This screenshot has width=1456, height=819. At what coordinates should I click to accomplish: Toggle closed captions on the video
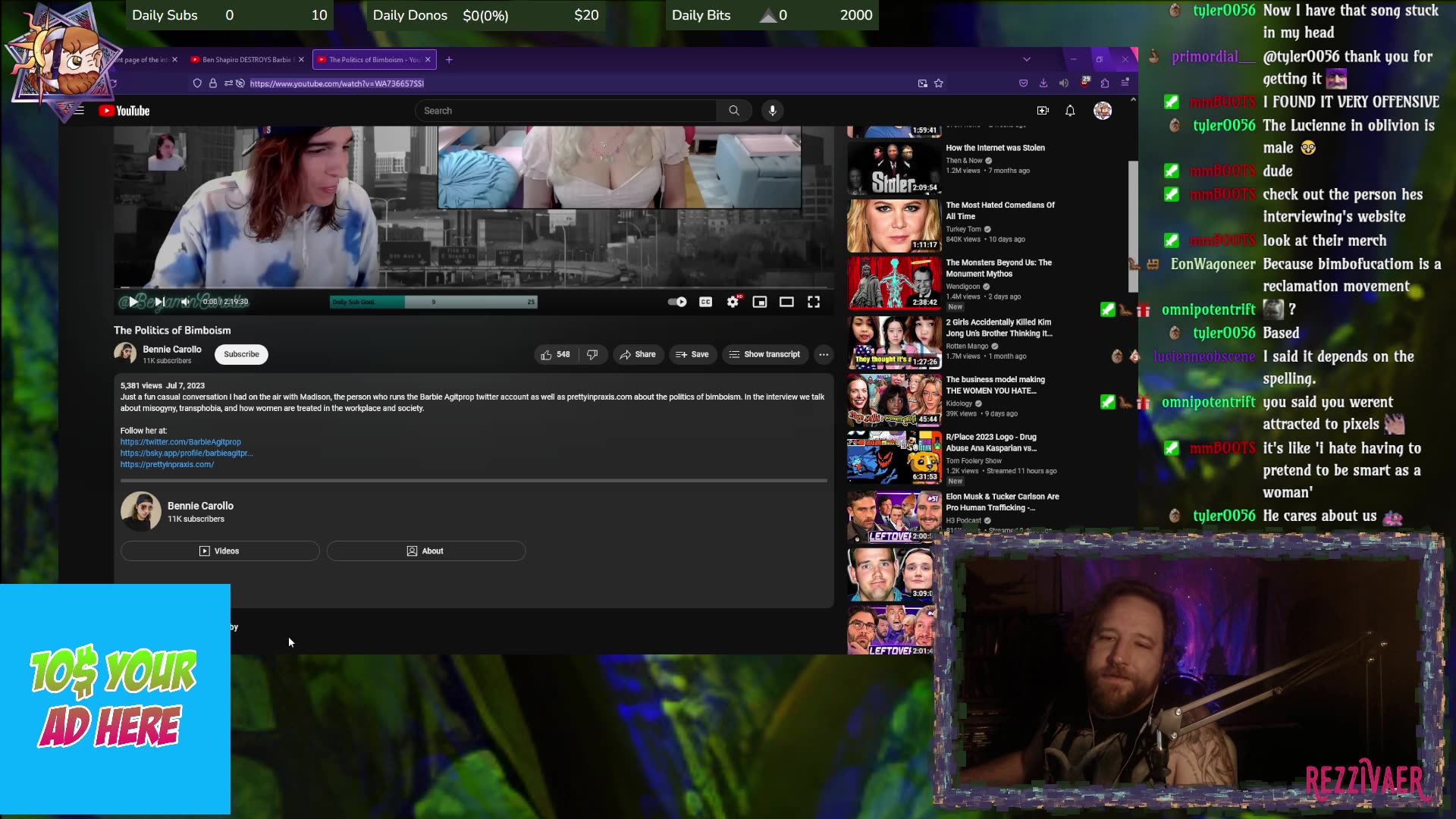point(705,302)
